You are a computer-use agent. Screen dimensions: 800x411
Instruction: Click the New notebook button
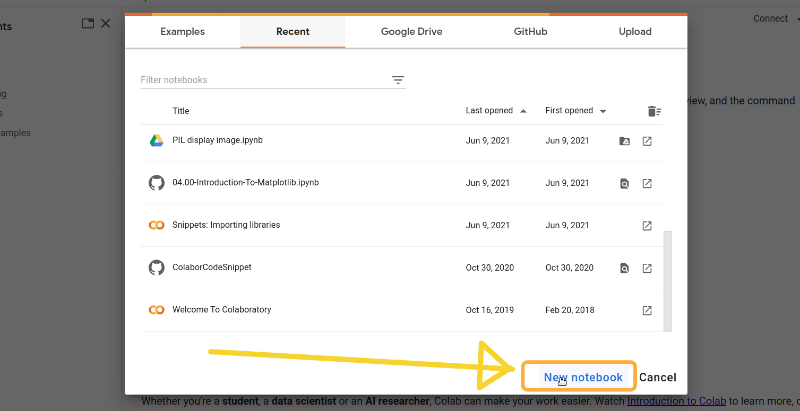click(x=583, y=377)
